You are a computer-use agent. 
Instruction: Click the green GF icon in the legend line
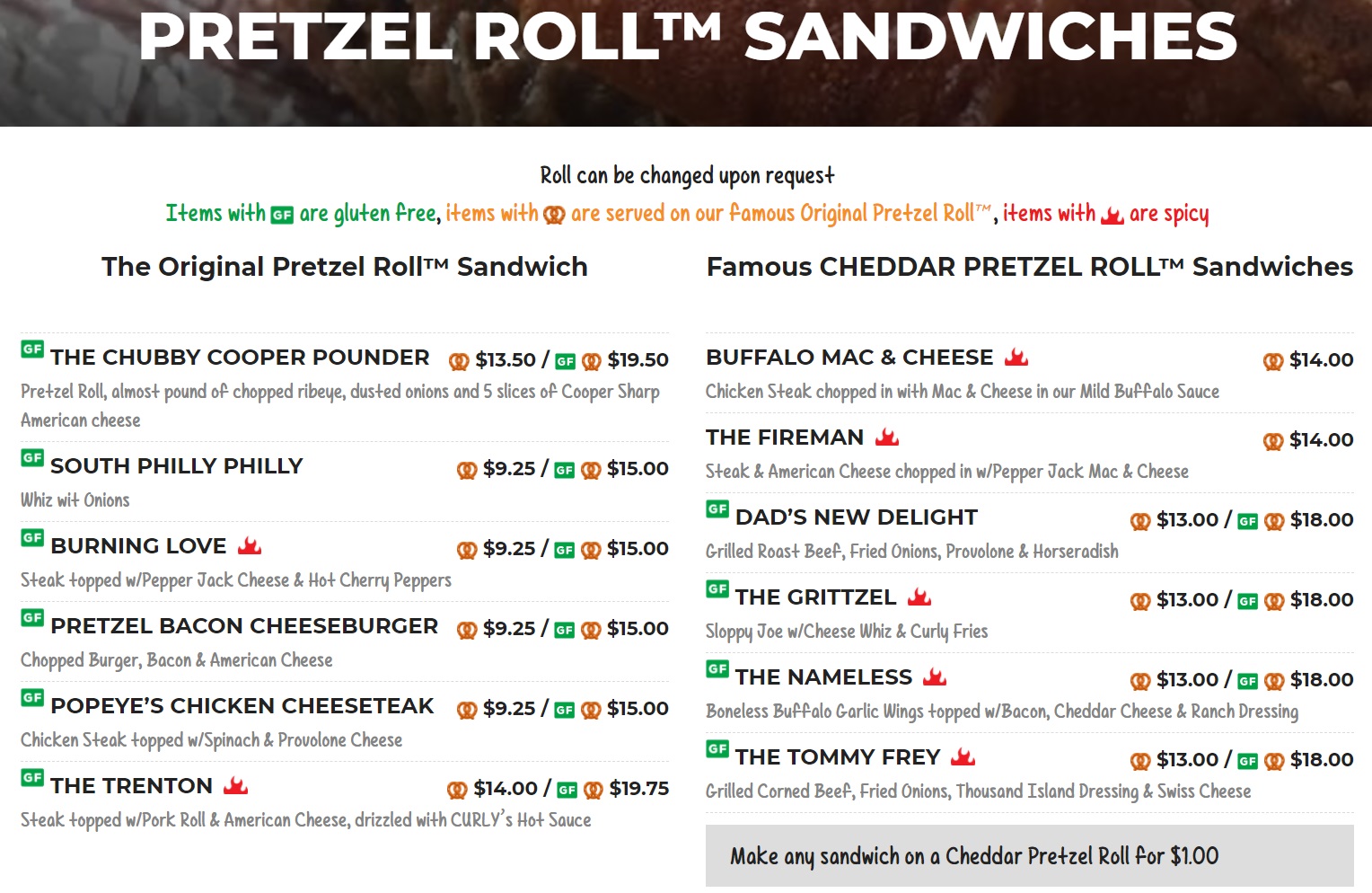pos(282,215)
